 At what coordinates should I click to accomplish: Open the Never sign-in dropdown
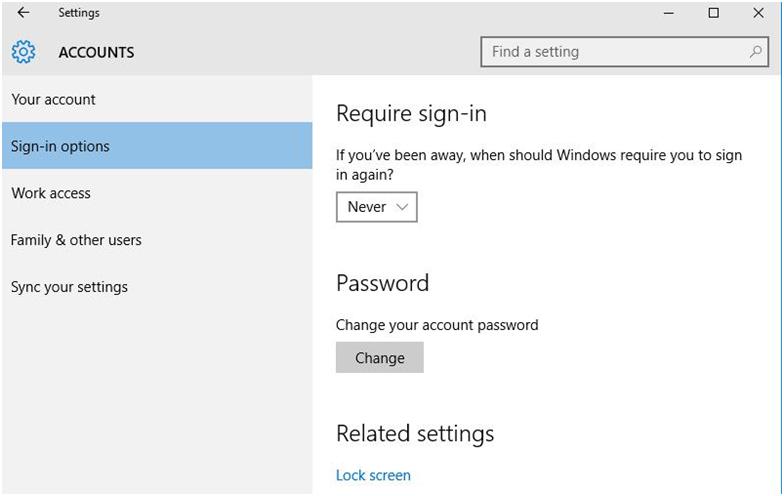[376, 207]
